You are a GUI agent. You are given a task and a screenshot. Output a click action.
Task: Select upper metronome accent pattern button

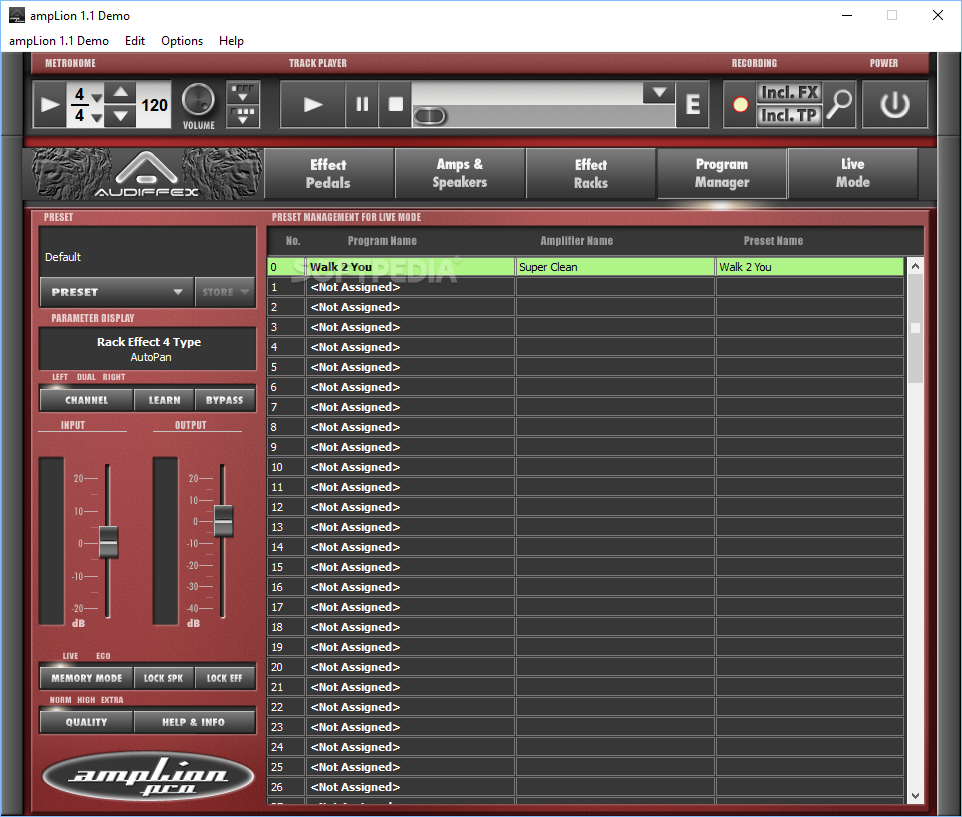click(x=243, y=93)
